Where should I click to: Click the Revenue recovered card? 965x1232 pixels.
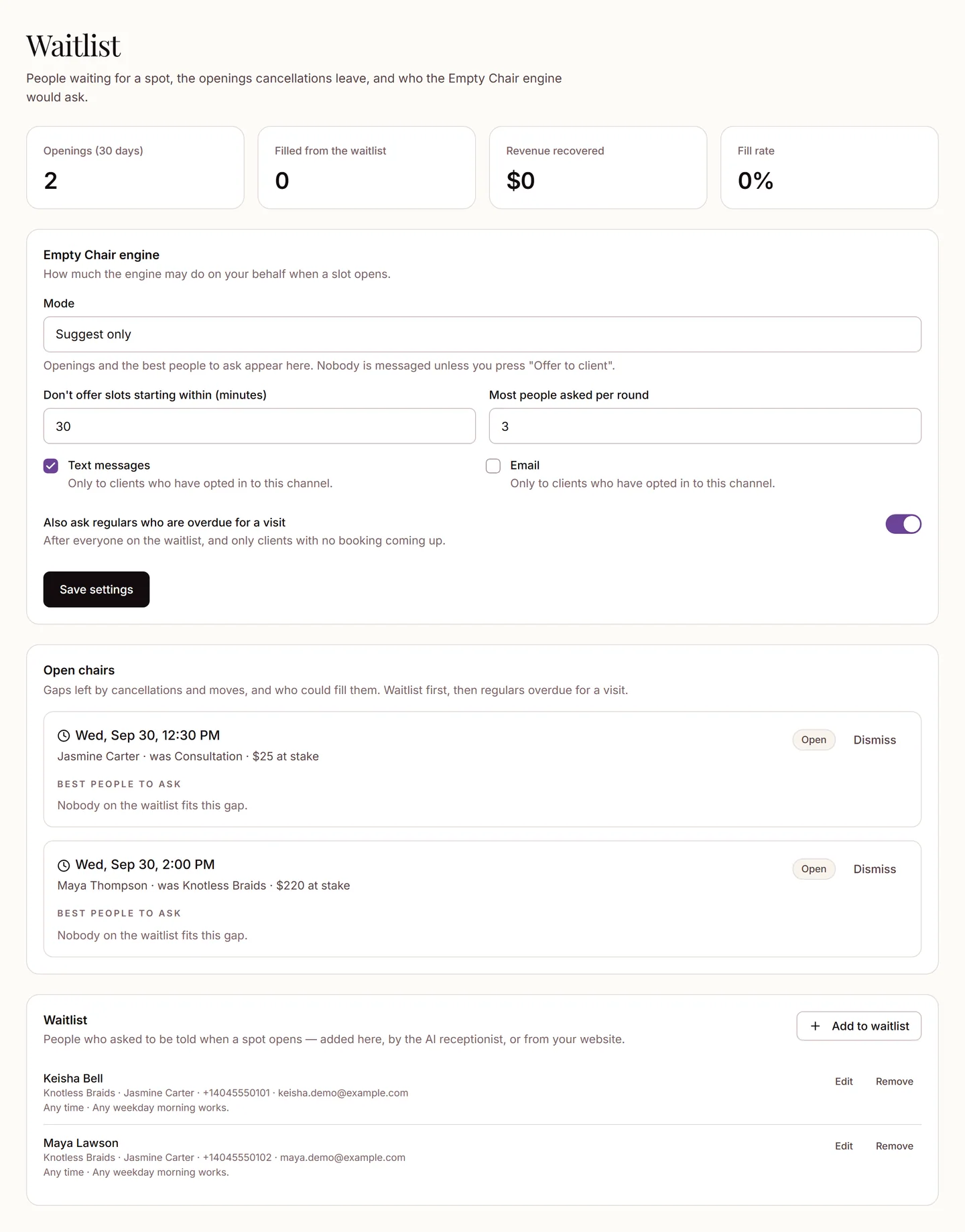(x=598, y=167)
